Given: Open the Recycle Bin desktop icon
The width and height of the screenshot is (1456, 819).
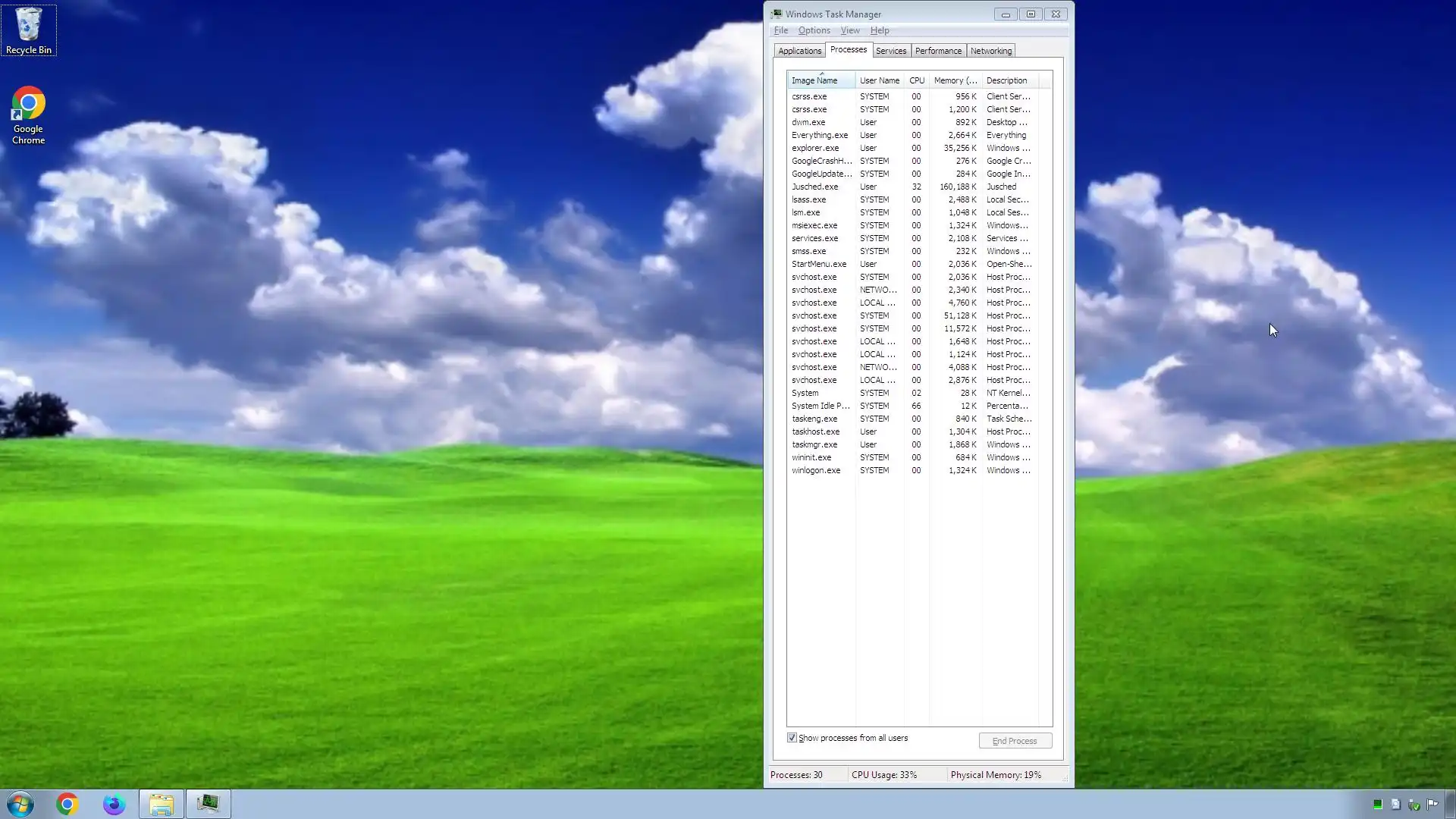Looking at the screenshot, I should click(28, 29).
